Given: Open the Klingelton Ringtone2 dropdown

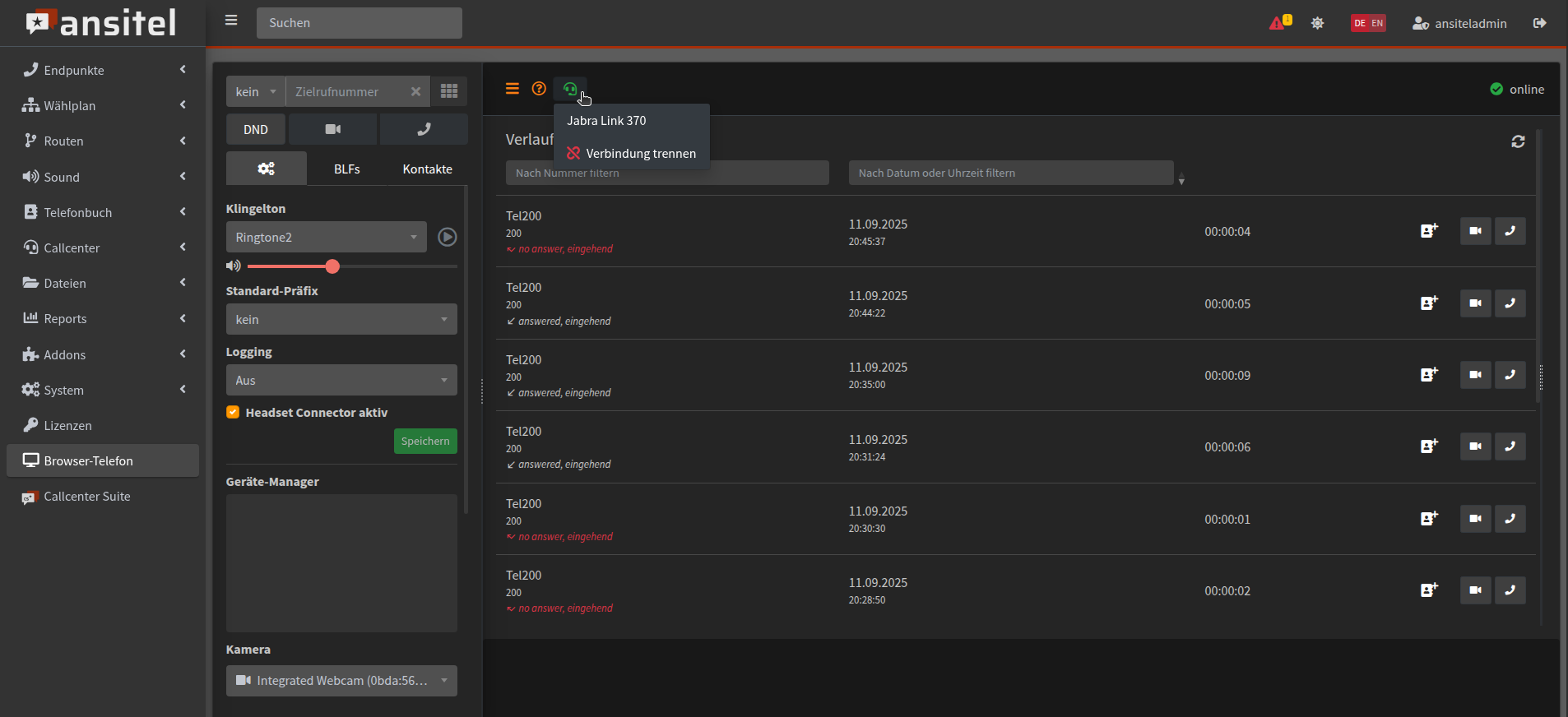Looking at the screenshot, I should [x=326, y=238].
